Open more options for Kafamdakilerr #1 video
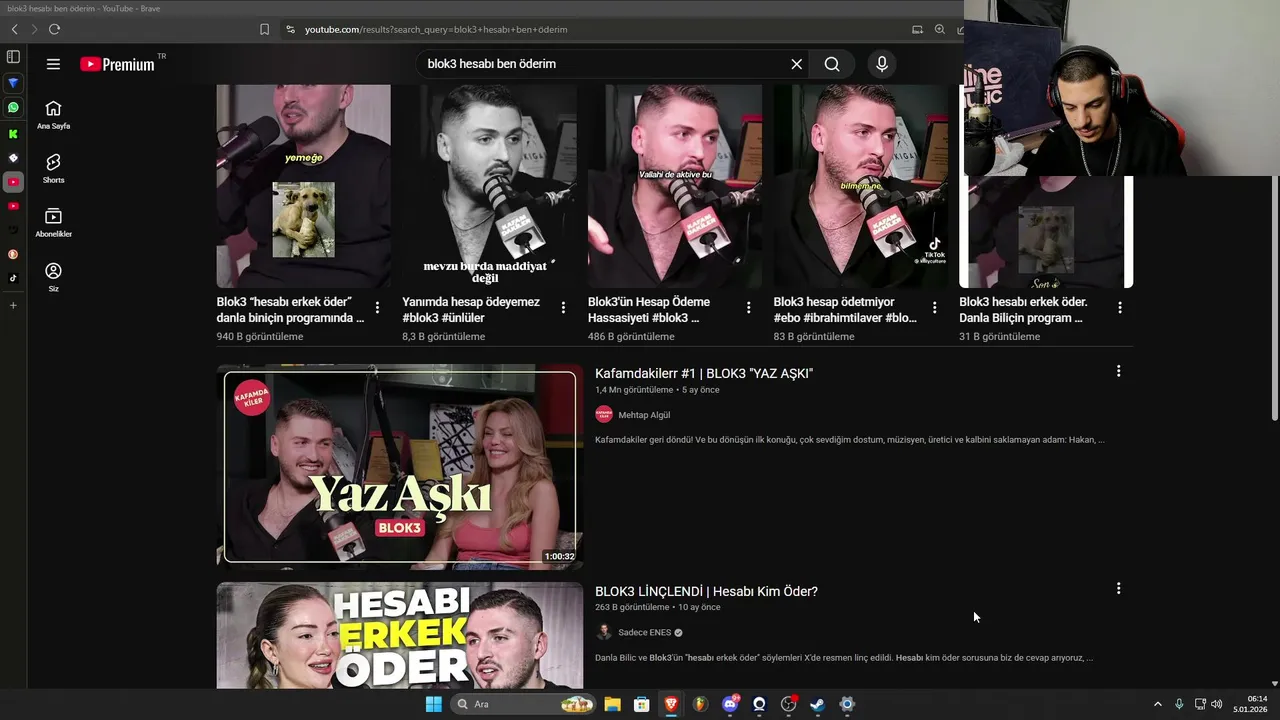 click(x=1118, y=371)
